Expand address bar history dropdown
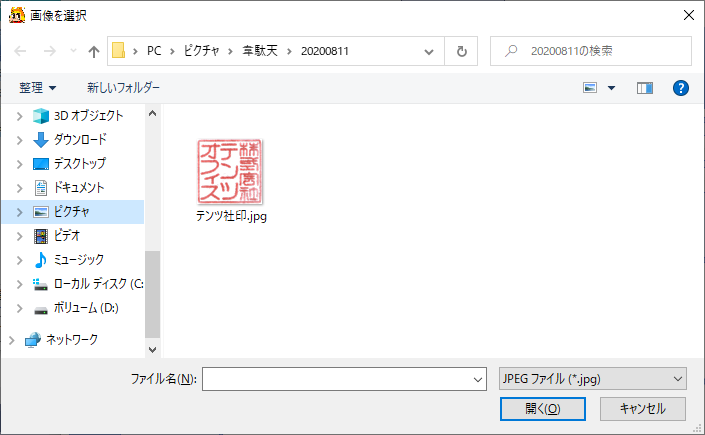Viewport: 705px width, 435px height. tap(429, 51)
